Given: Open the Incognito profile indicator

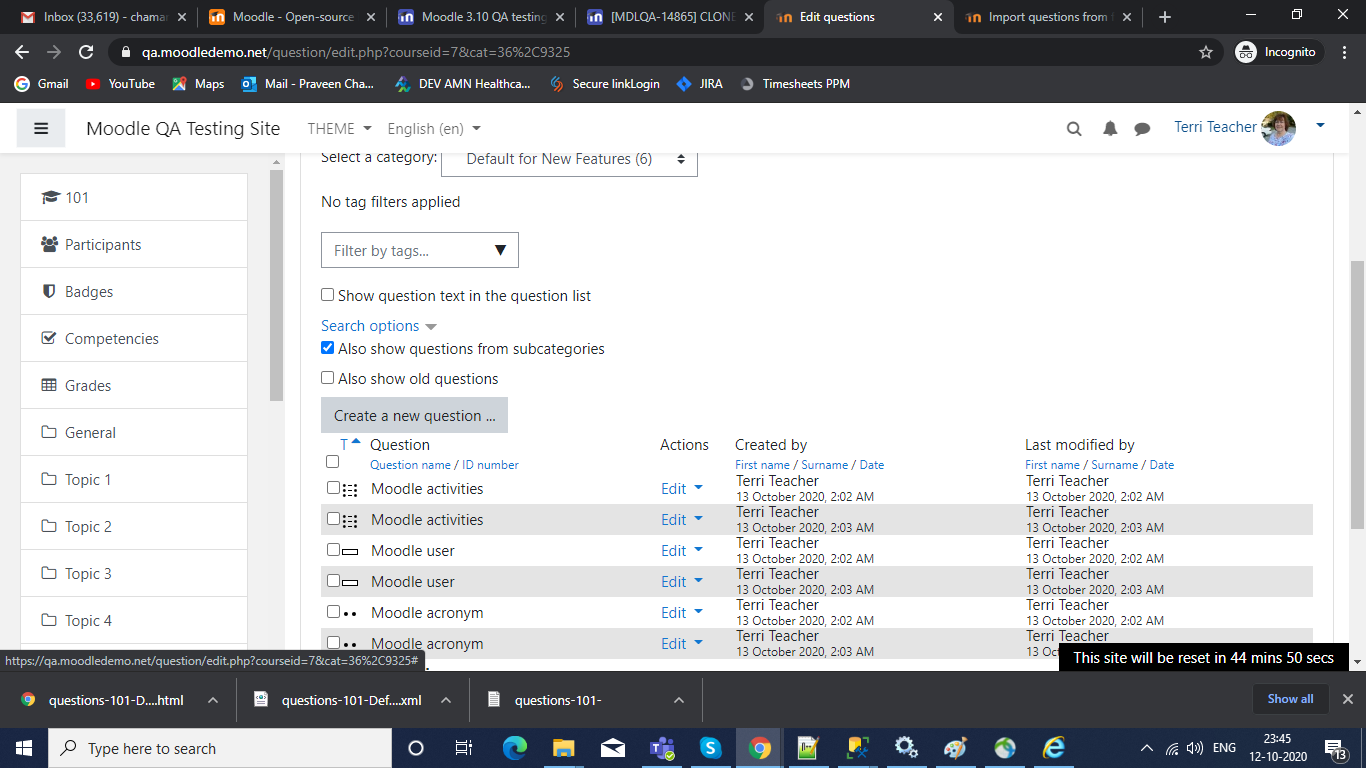Looking at the screenshot, I should click(1277, 52).
